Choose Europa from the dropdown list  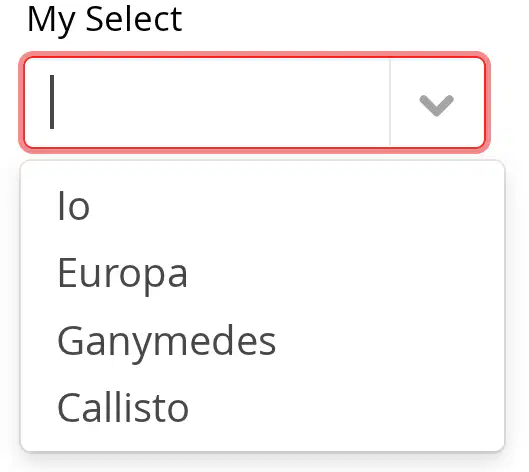[x=262, y=273]
